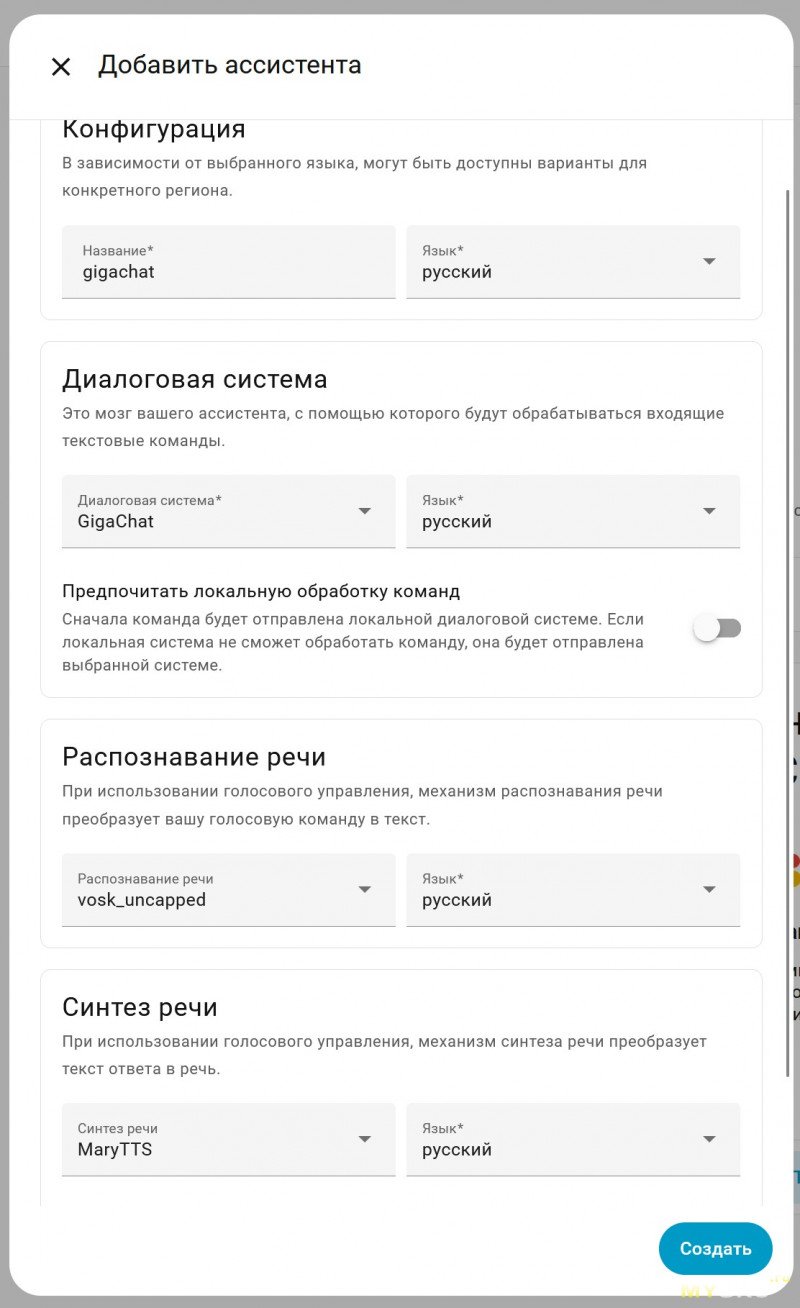
Task: Click arrow icon of speech synthesis language
Action: point(709,1139)
